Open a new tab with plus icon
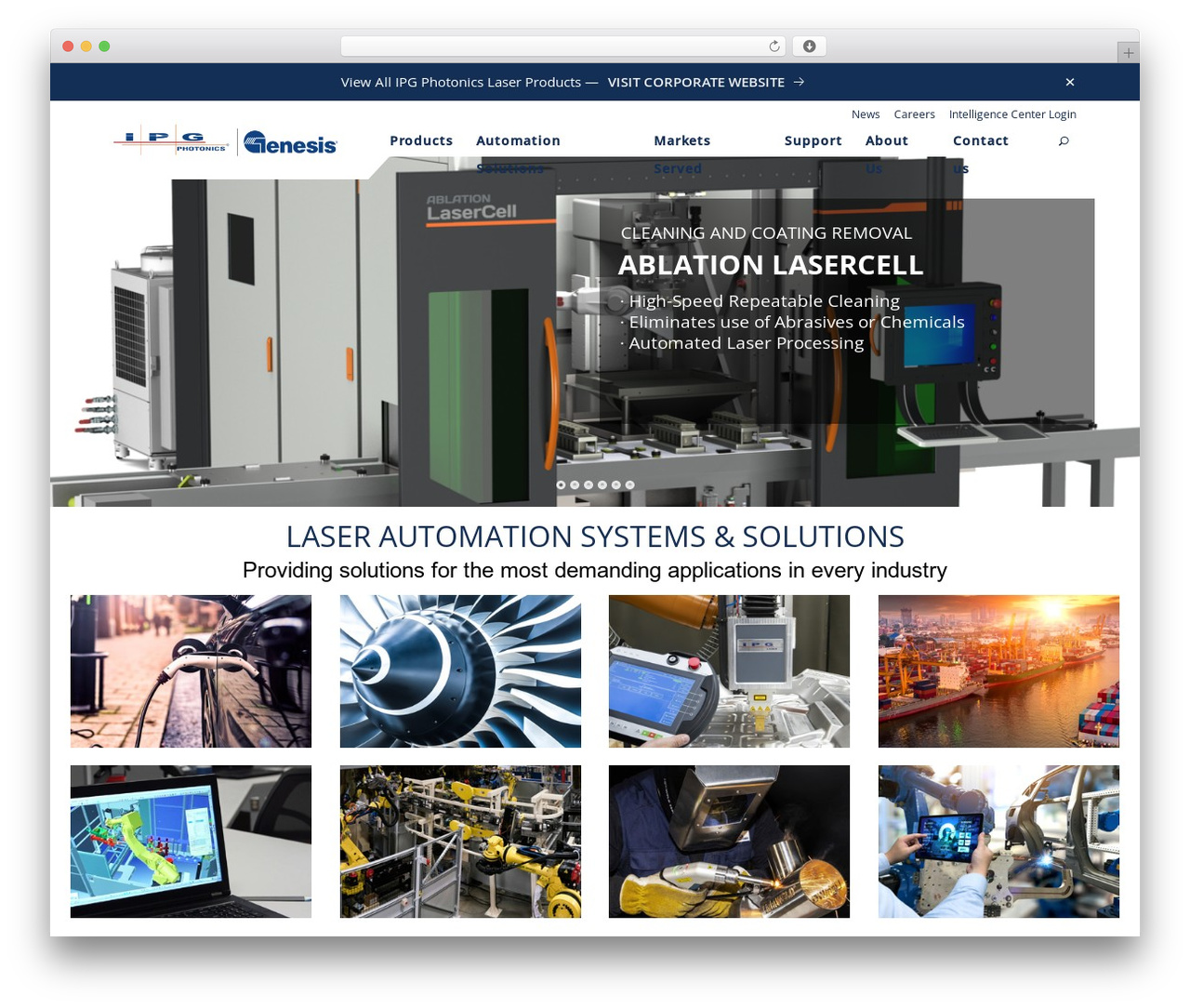 [1128, 53]
